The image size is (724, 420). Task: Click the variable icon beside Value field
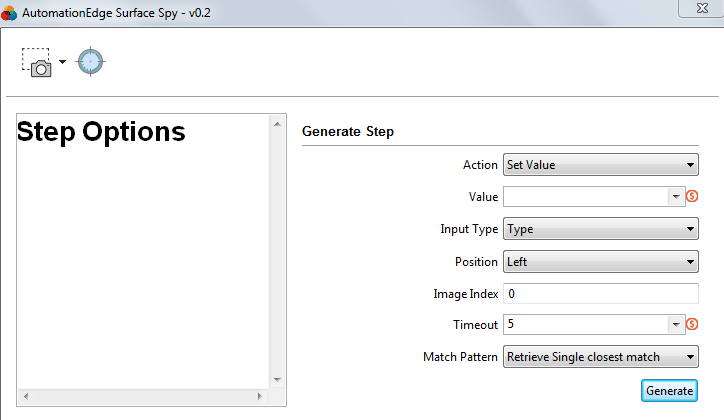[x=692, y=196]
